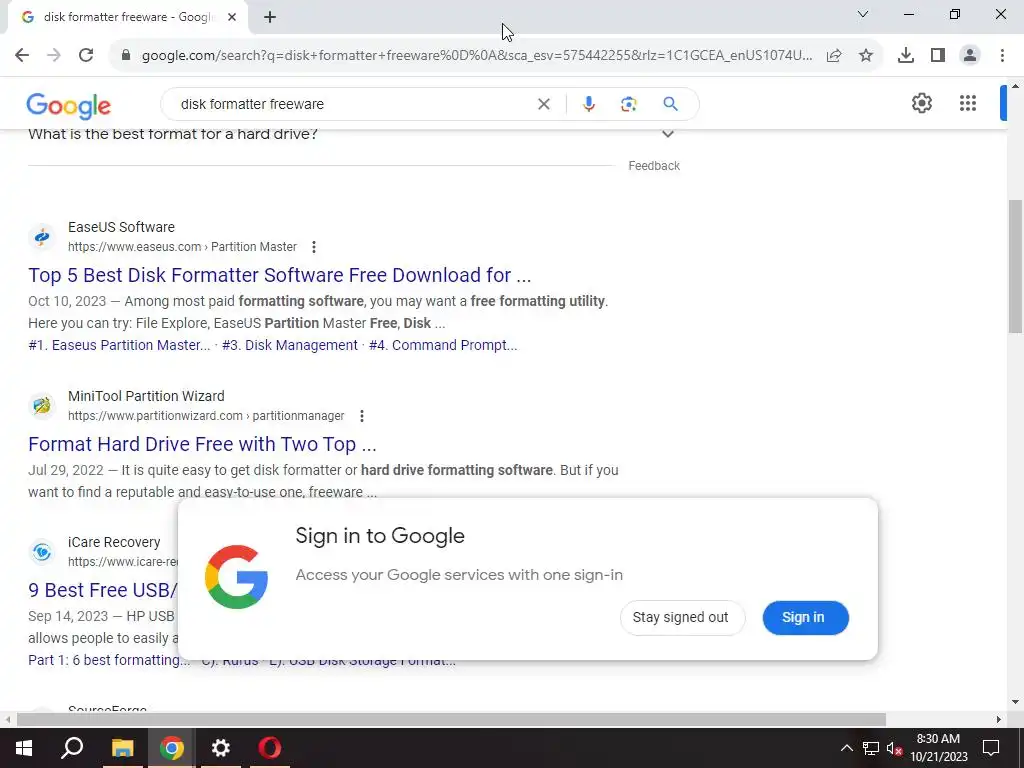Click the horizontal scrollbar thumb
Screen dimensions: 1024x768
(451, 720)
